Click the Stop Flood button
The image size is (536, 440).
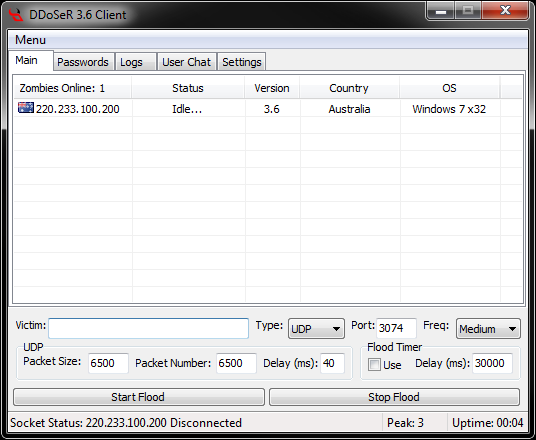394,397
